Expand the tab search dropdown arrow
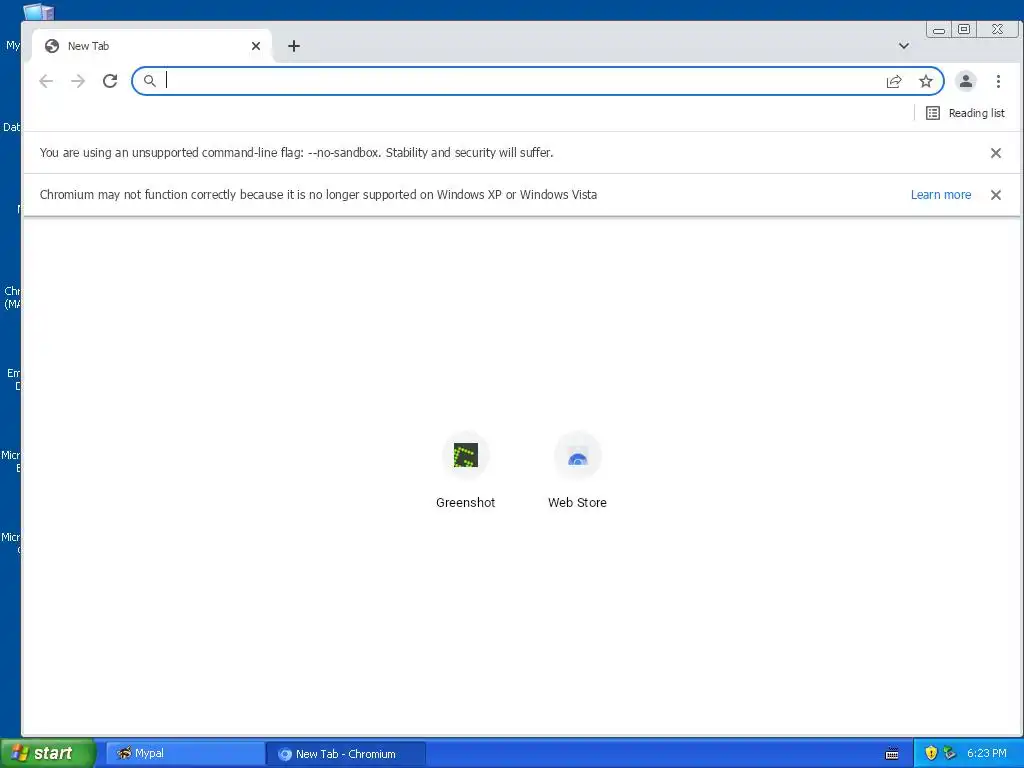The image size is (1024, 768). [x=904, y=46]
